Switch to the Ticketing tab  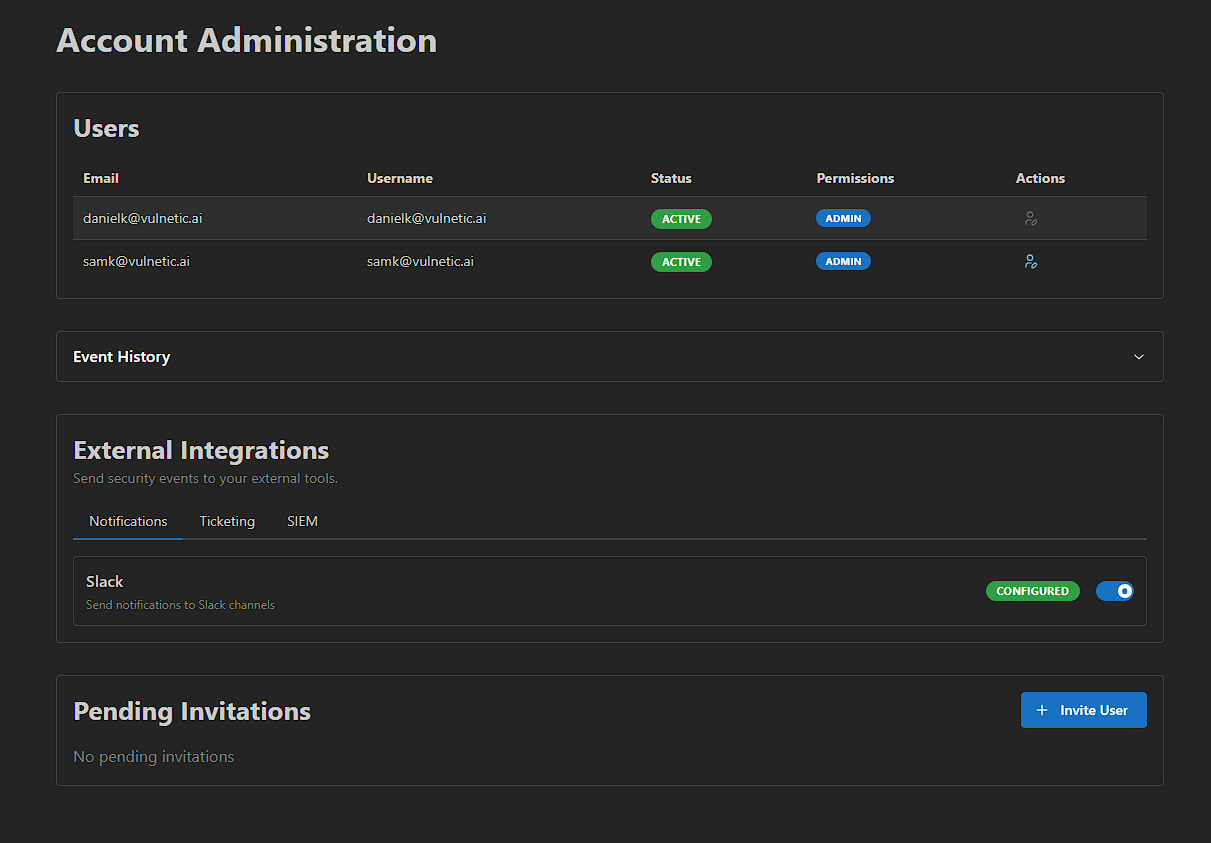pyautogui.click(x=227, y=521)
